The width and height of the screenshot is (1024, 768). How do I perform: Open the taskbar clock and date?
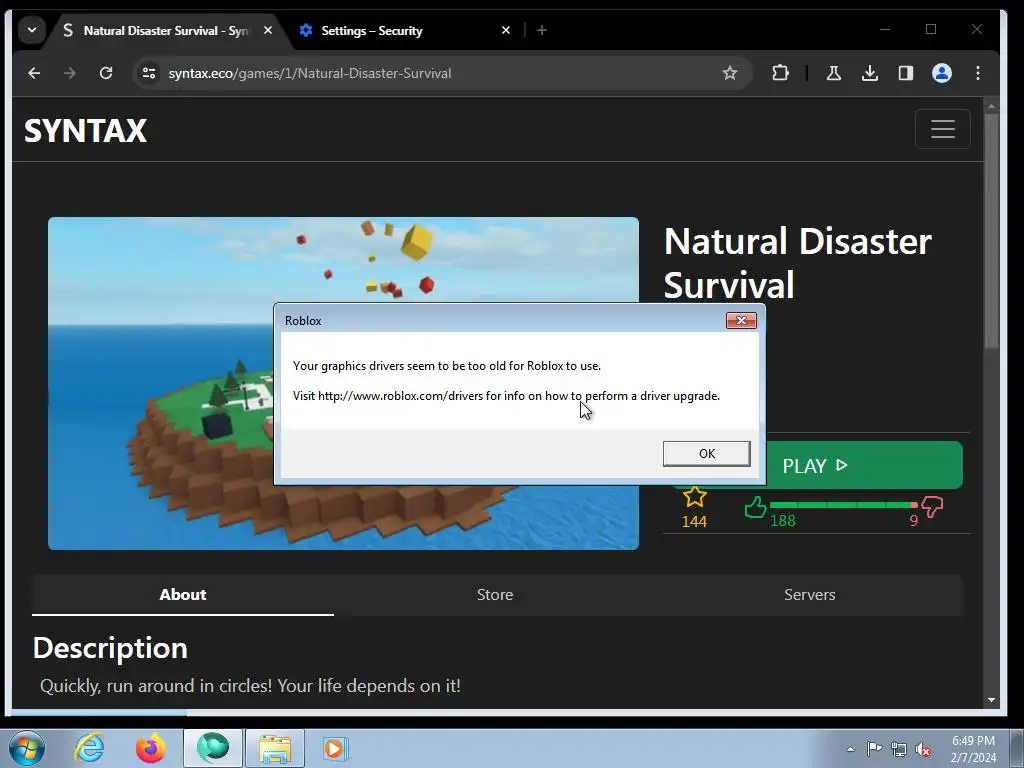point(973,749)
